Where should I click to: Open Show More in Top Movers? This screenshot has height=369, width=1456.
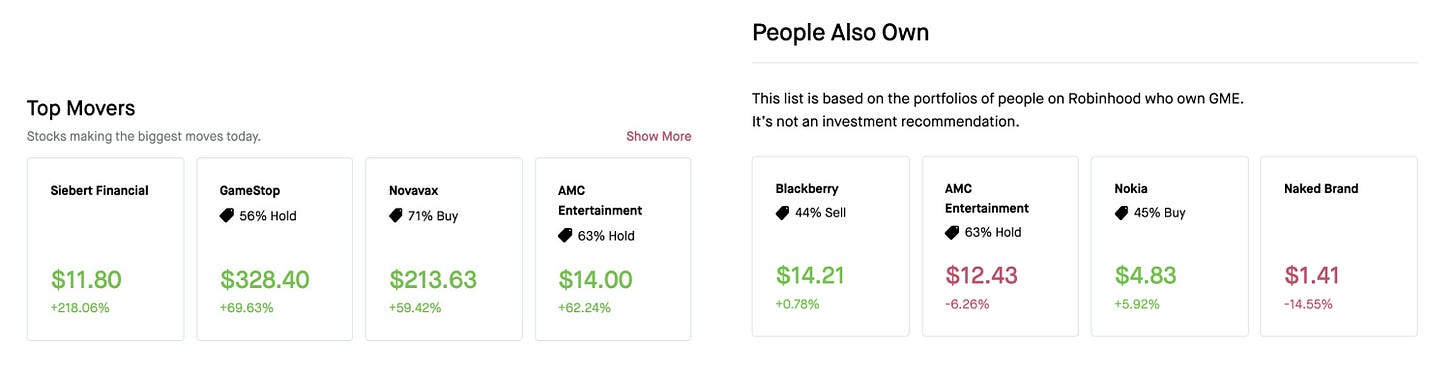658,136
